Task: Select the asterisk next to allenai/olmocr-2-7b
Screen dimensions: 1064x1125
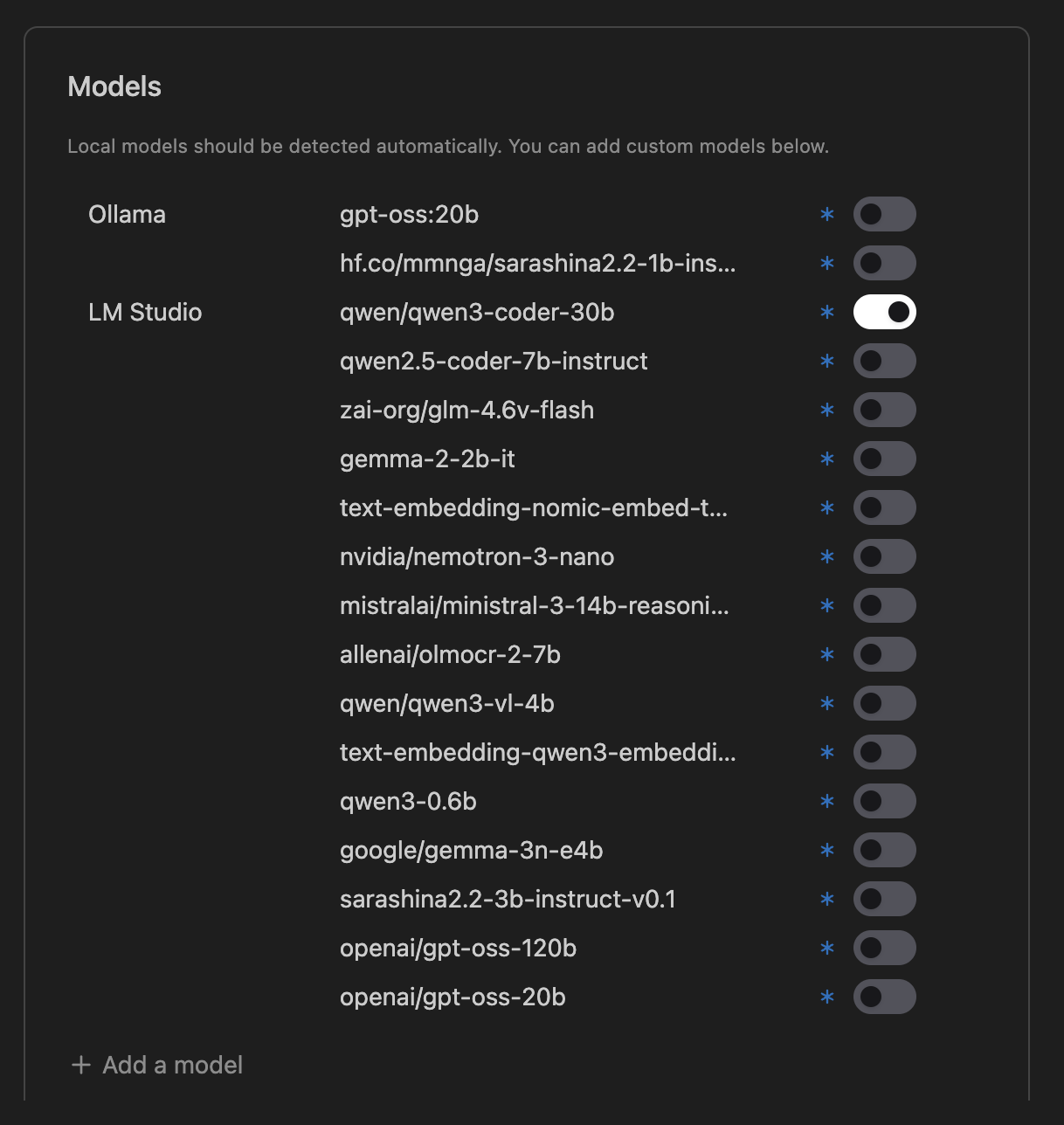Action: (x=826, y=654)
